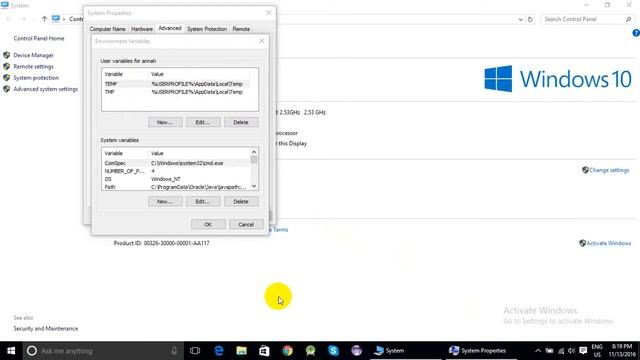This screenshot has width=640, height=360.
Task: Open File Explorer from the taskbar
Action: pyautogui.click(x=242, y=351)
